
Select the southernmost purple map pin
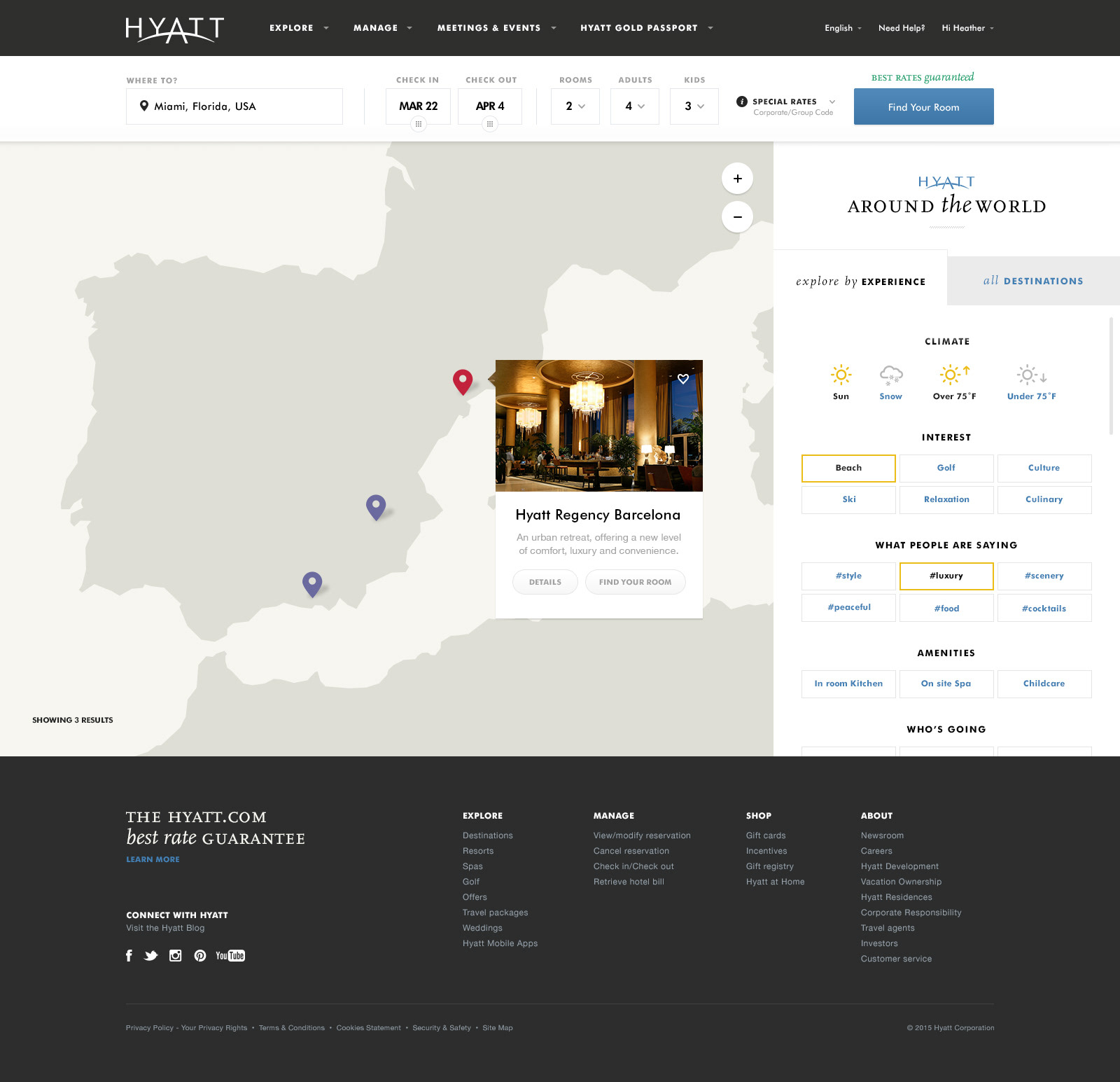coord(312,584)
